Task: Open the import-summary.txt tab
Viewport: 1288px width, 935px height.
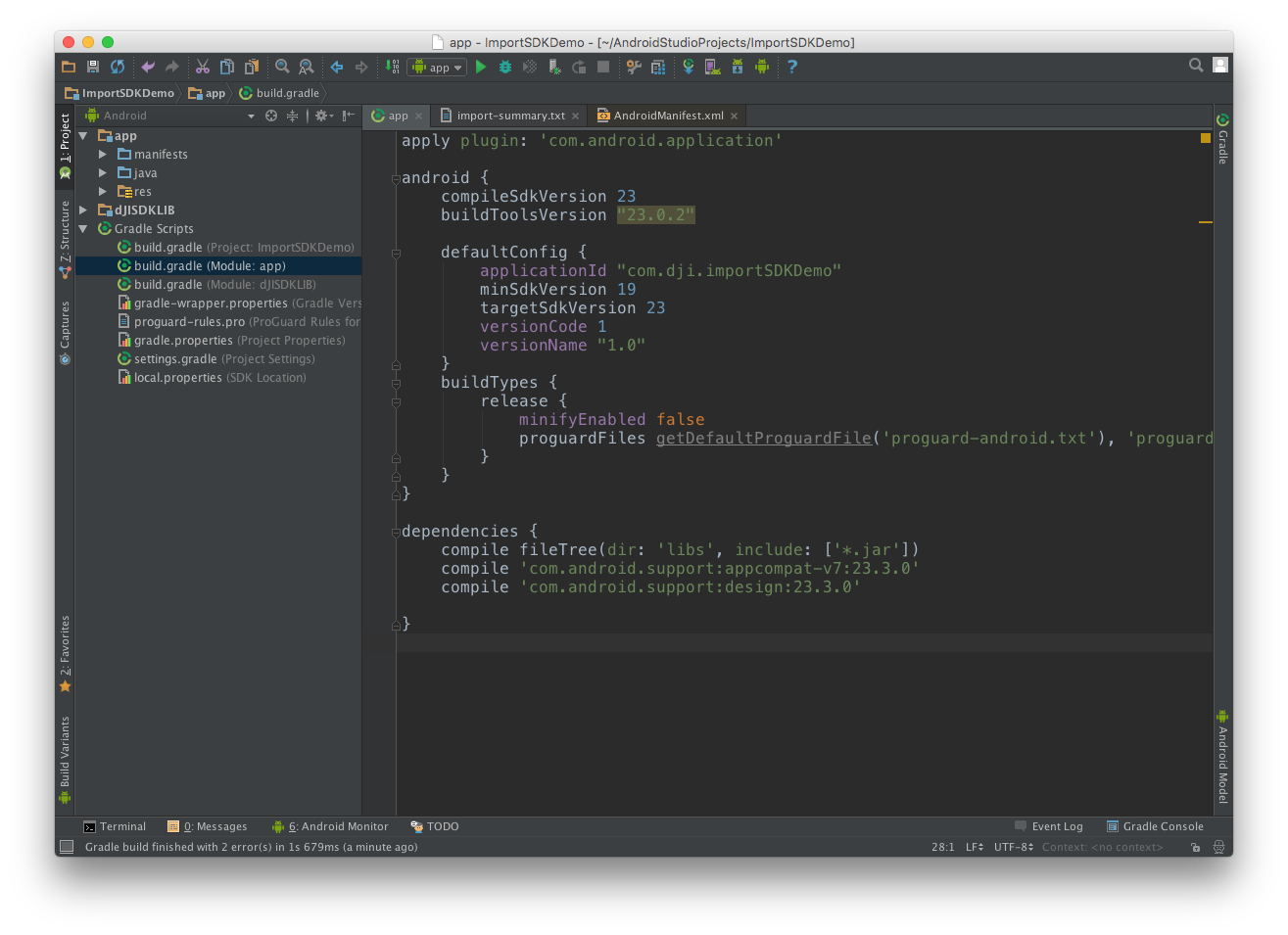Action: click(508, 115)
